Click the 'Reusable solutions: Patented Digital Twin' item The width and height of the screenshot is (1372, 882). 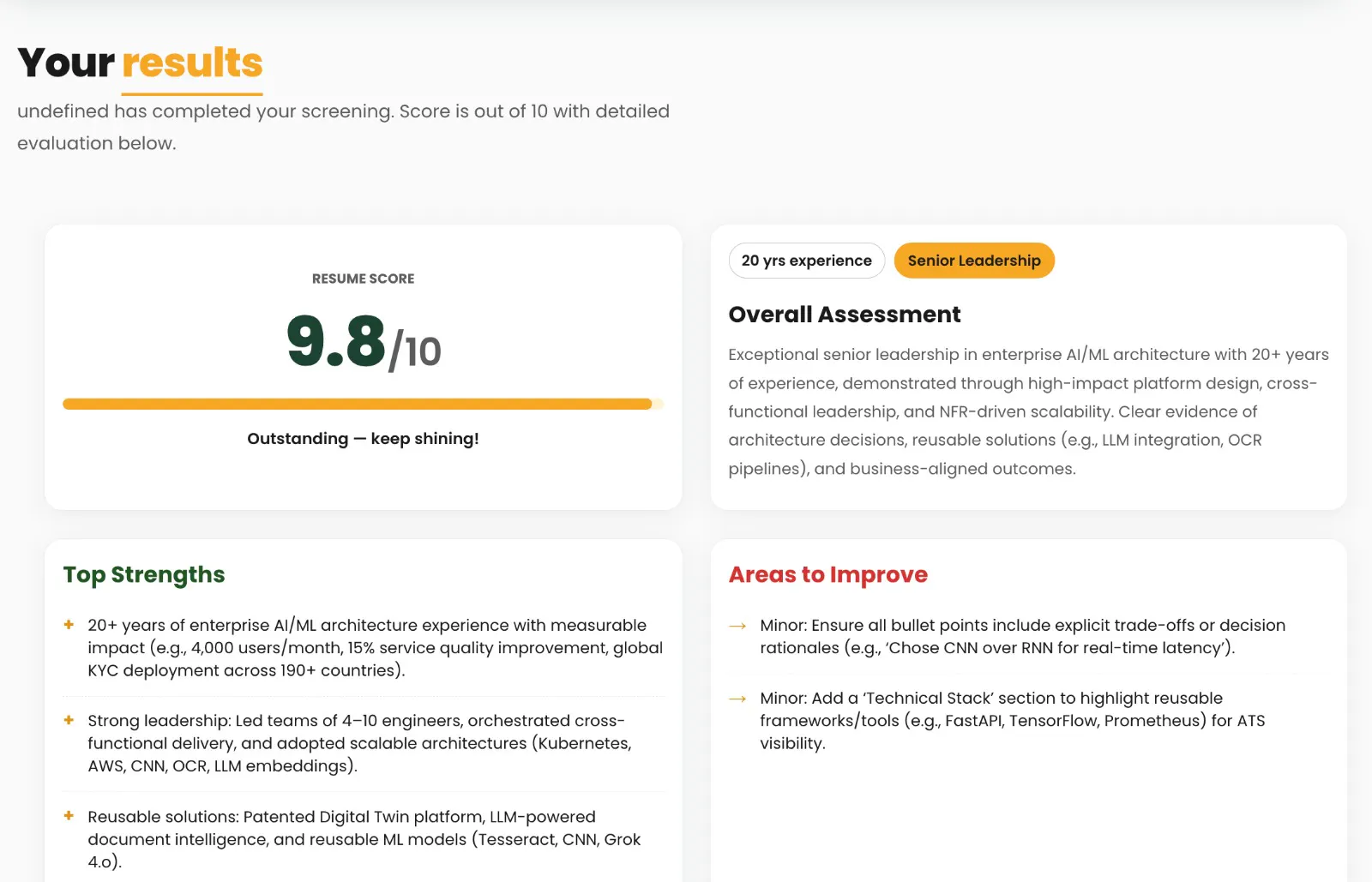click(364, 839)
